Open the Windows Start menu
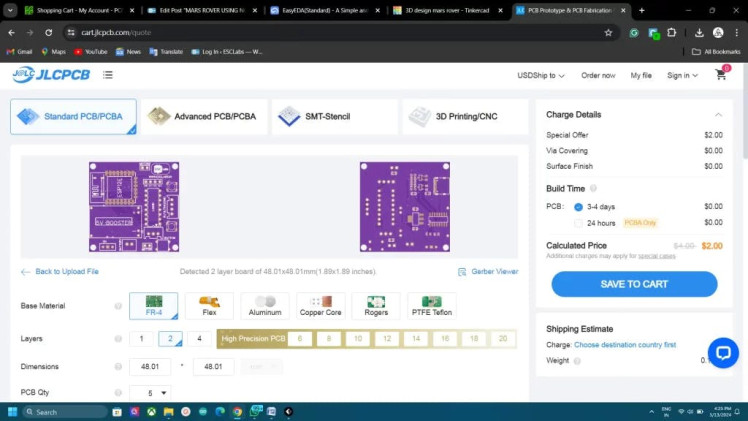Screen dimensions: 748x421 tap(12, 412)
